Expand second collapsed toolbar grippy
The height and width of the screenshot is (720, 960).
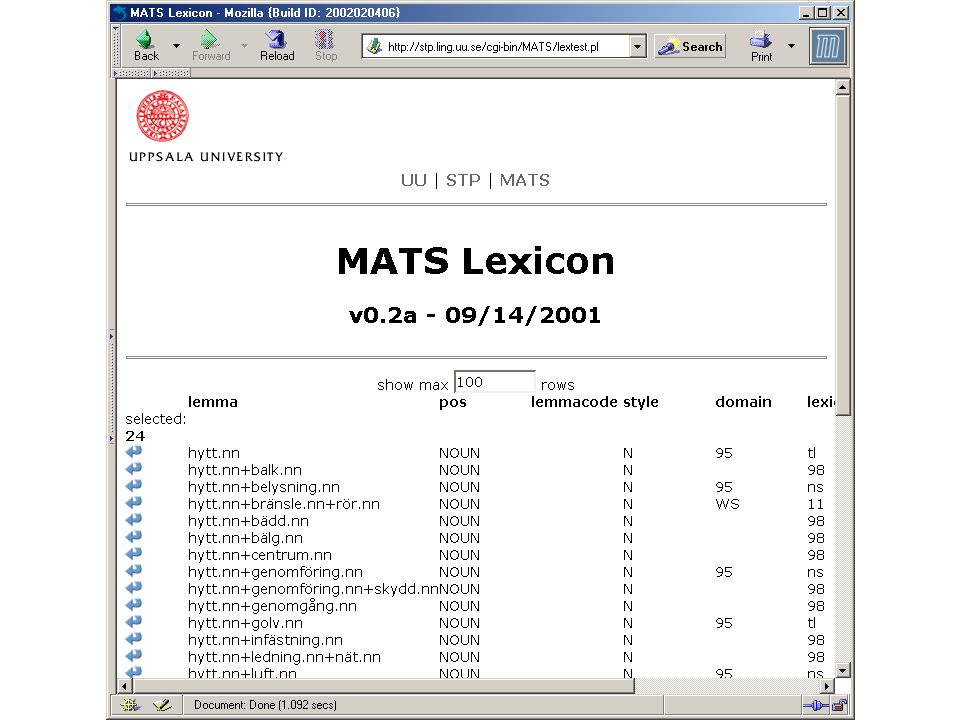click(x=171, y=73)
